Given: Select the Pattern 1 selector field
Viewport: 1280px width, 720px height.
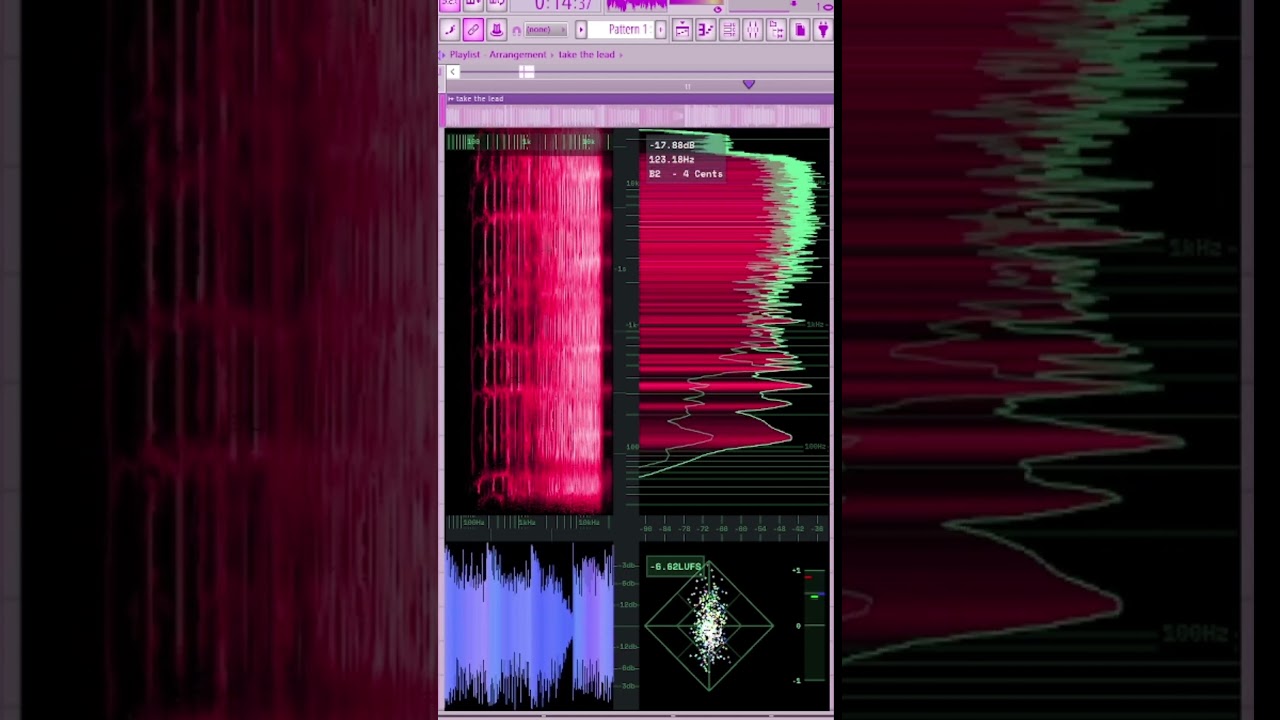Looking at the screenshot, I should [622, 30].
